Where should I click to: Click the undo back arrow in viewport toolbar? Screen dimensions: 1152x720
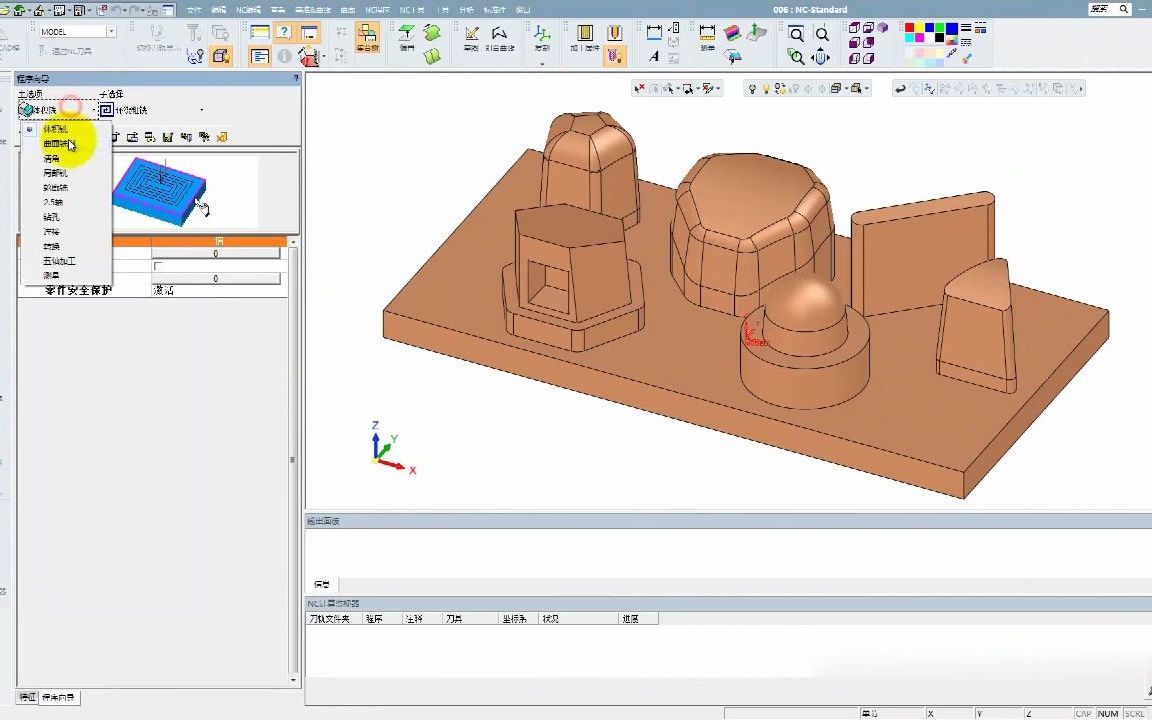(x=900, y=89)
